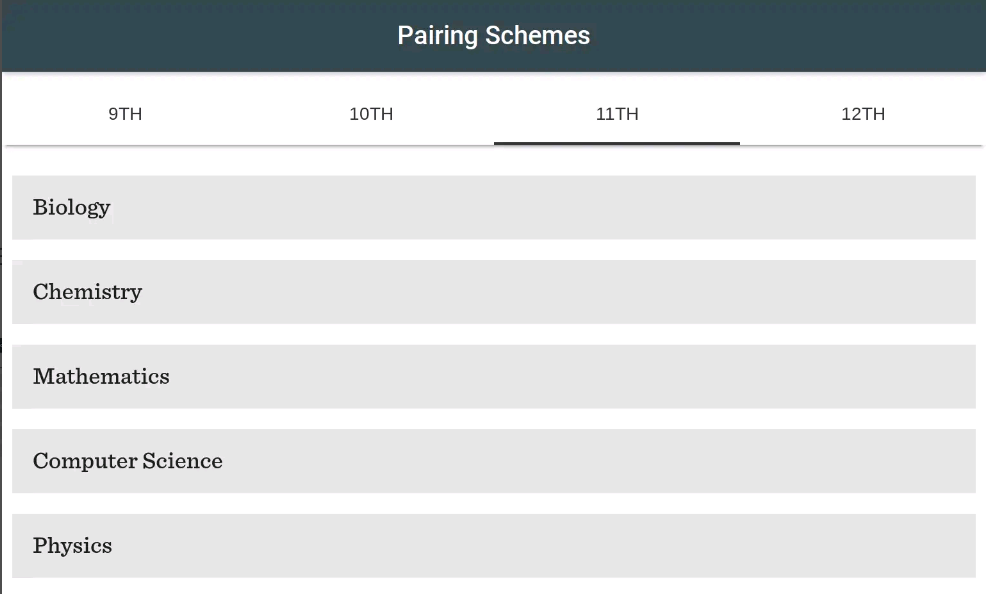Click the Pairing Schemes header title
Screen dimensions: 986x594
coord(493,36)
